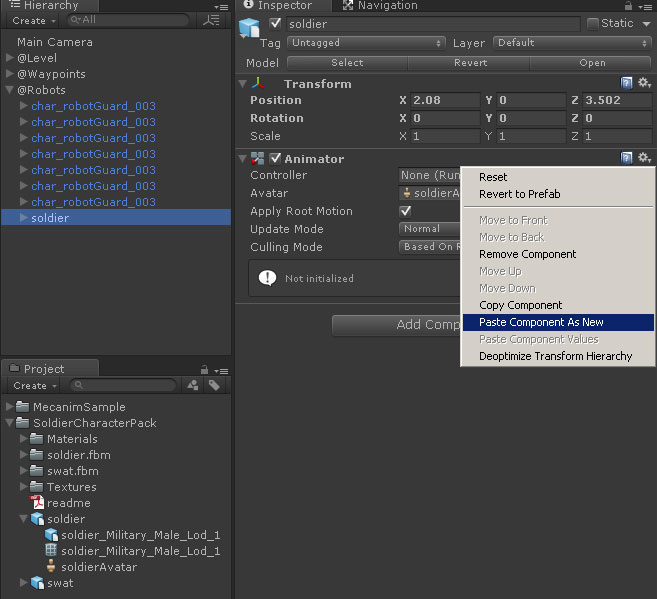Select the readme PDF file icon
657x599 pixels.
click(37, 502)
